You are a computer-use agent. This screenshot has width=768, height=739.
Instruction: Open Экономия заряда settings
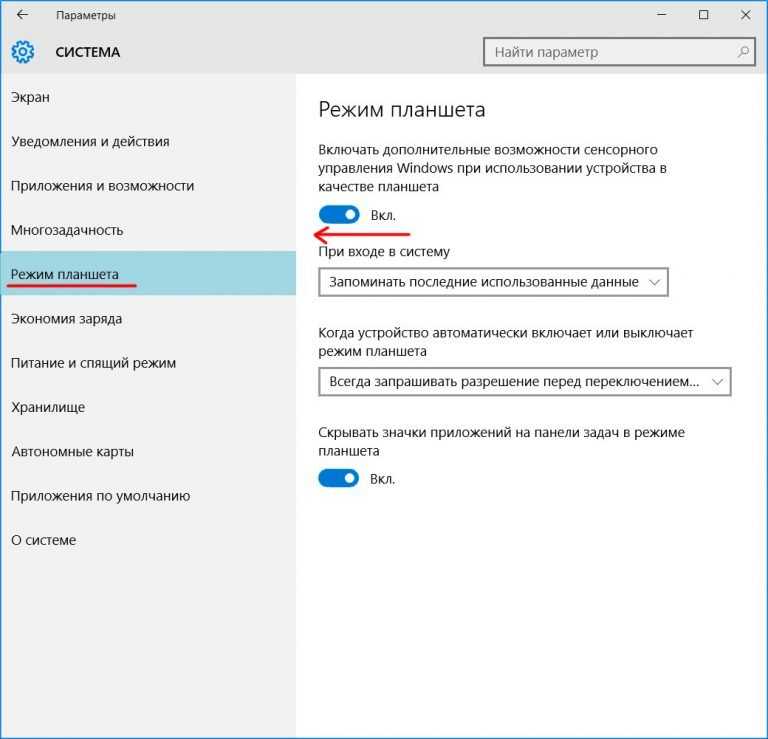[148, 318]
